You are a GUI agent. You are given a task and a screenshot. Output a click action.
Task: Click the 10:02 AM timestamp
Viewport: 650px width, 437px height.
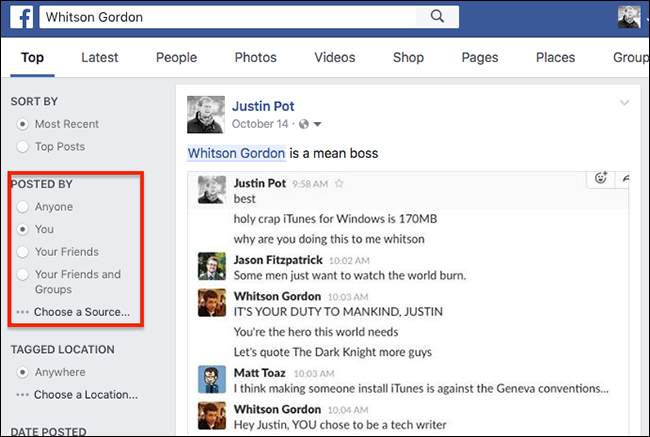(349, 261)
